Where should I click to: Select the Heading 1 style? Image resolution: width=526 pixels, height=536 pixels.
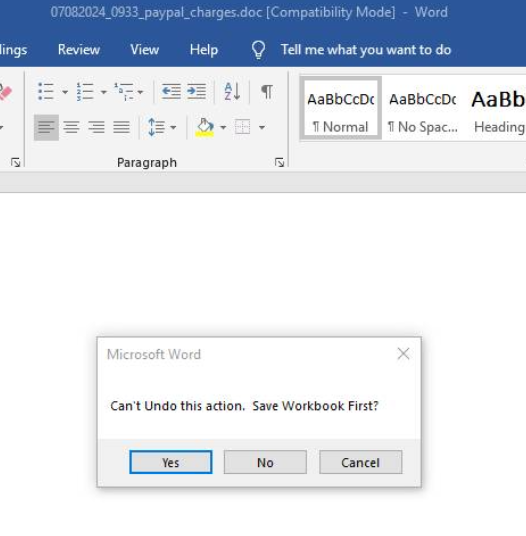[498, 108]
